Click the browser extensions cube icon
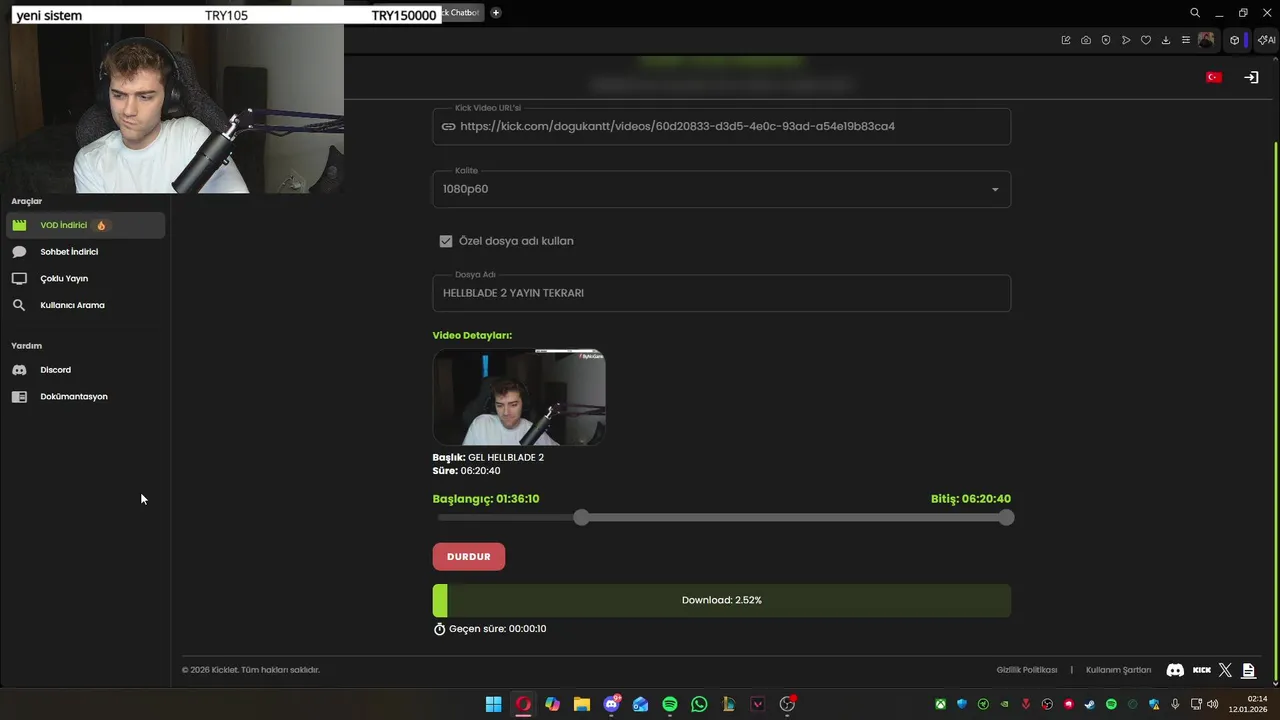1280x720 pixels. pos(1235,40)
